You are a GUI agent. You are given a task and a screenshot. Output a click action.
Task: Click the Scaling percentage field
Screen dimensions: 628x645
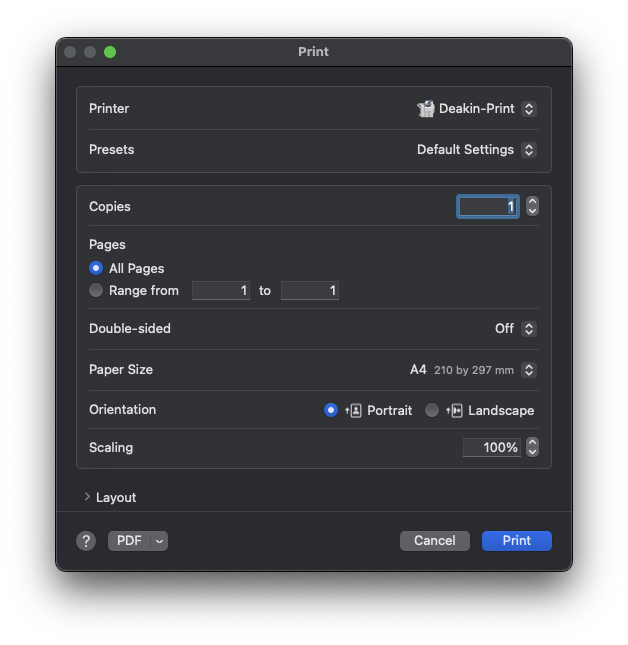[492, 448]
